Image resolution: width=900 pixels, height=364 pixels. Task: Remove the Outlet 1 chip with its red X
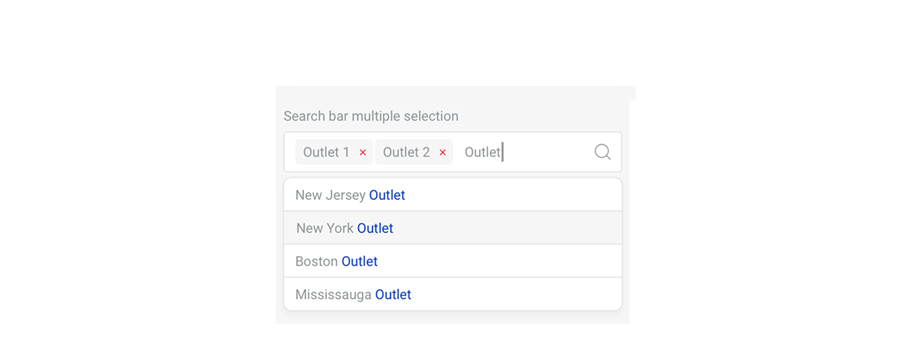click(363, 153)
